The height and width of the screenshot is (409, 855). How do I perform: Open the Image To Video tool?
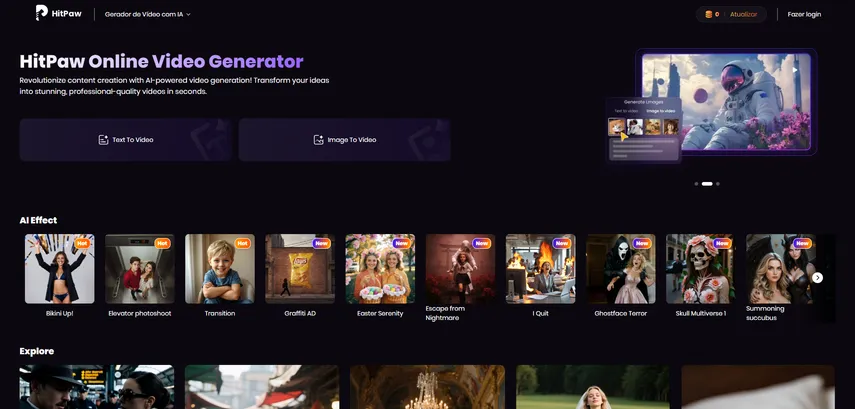345,140
